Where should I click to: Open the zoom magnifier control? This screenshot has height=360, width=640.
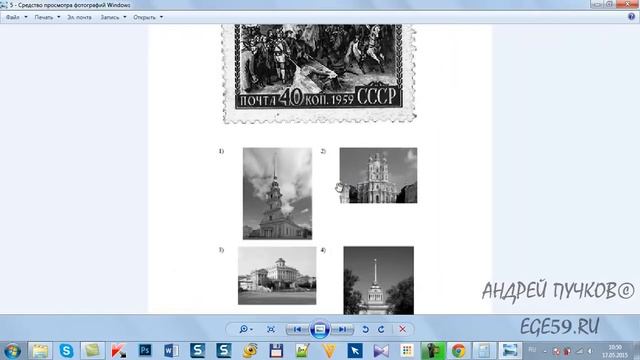(244, 329)
